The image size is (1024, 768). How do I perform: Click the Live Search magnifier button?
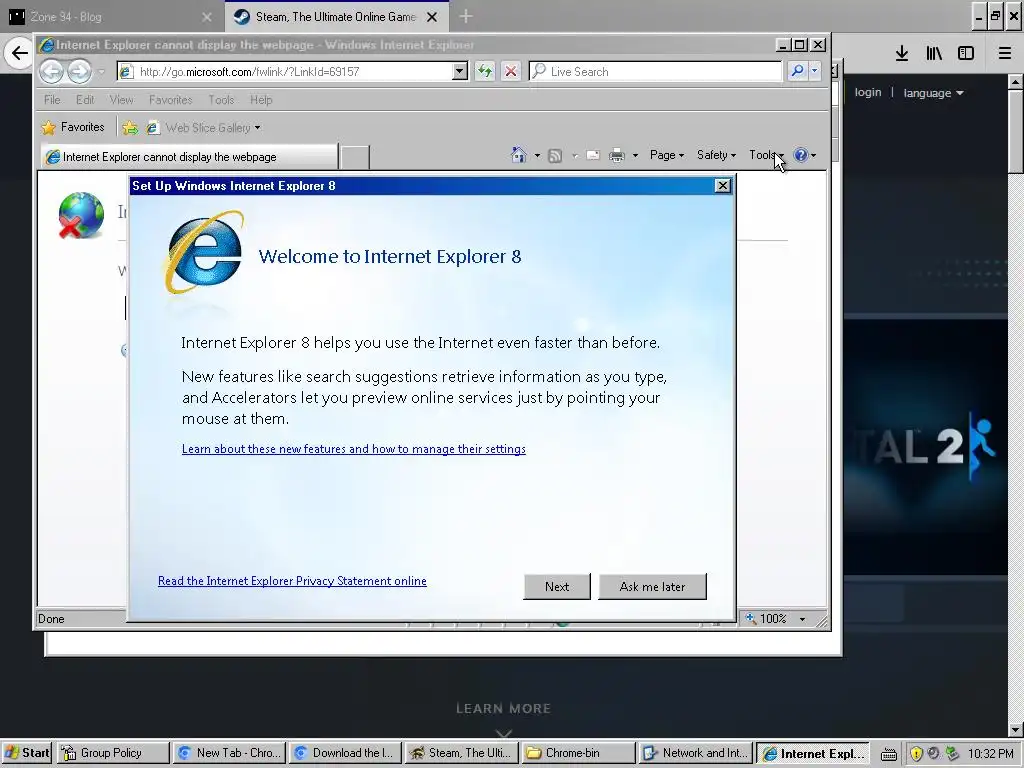click(797, 71)
